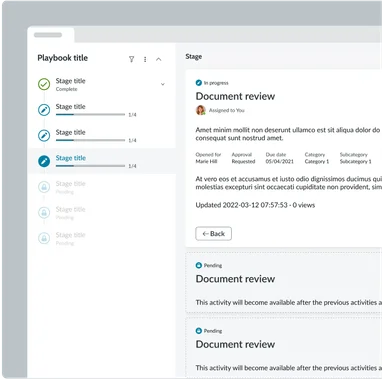Click the Subcategory 1 value
Viewport: 382px width, 379px height.
[x=355, y=161]
